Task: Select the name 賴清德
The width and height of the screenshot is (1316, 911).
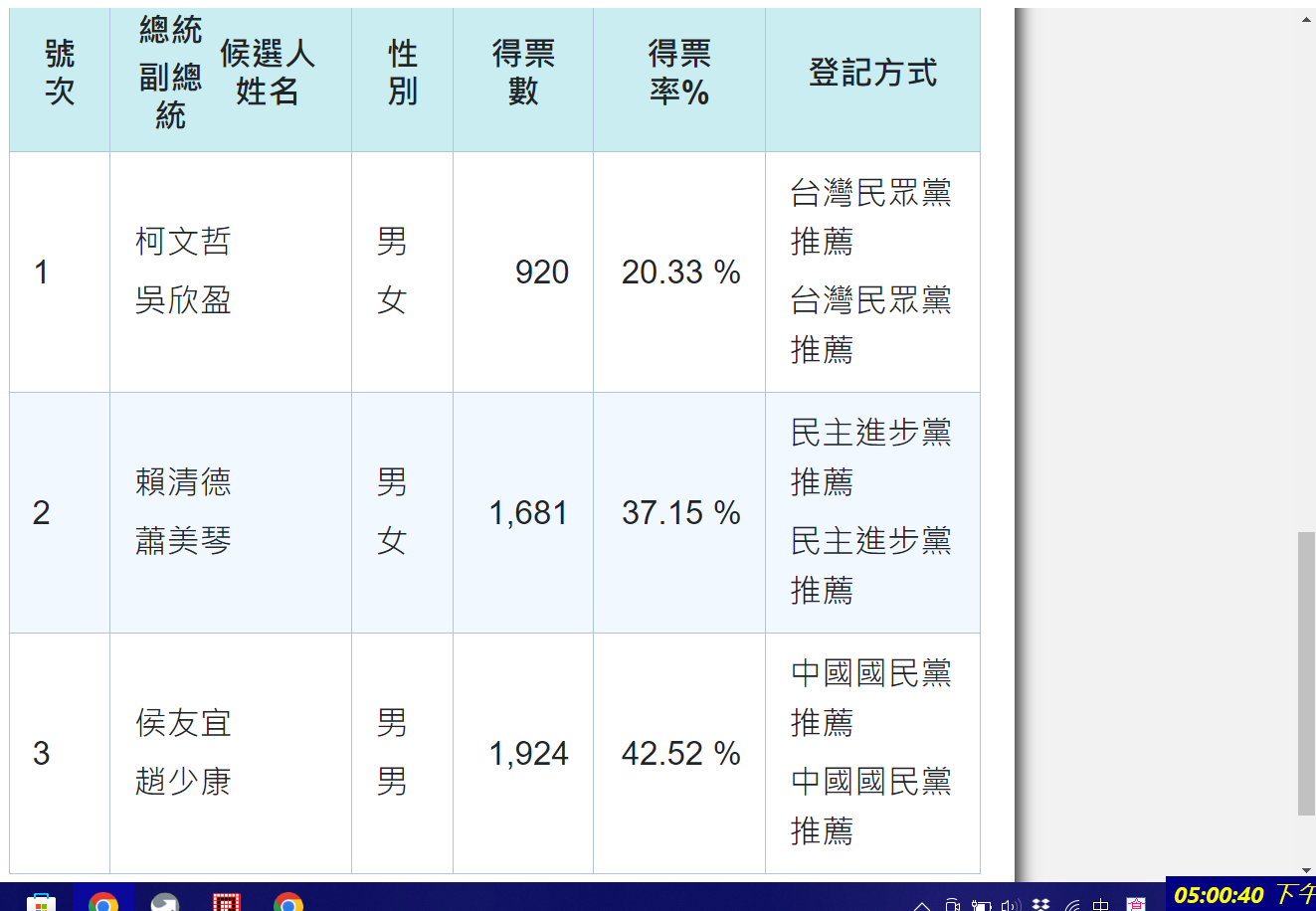Action: click(183, 482)
